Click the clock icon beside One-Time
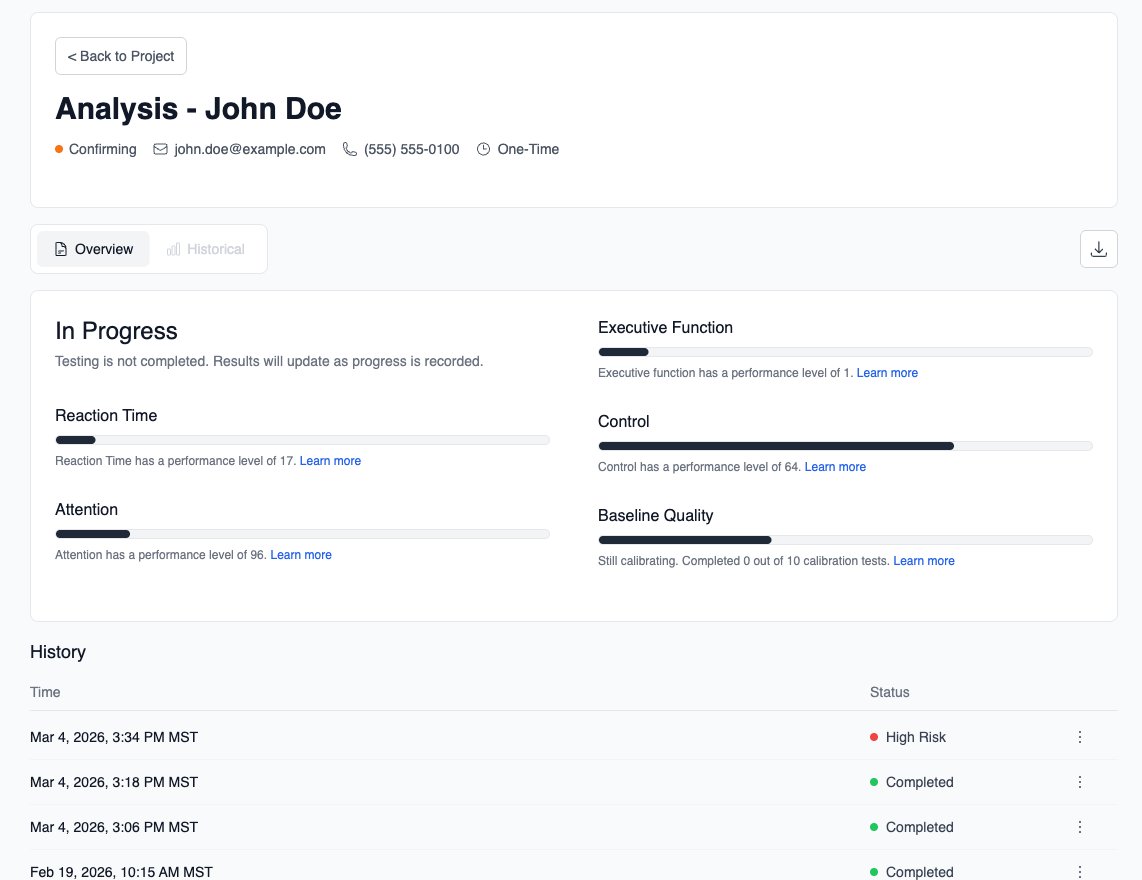The width and height of the screenshot is (1142, 880). pyautogui.click(x=484, y=149)
